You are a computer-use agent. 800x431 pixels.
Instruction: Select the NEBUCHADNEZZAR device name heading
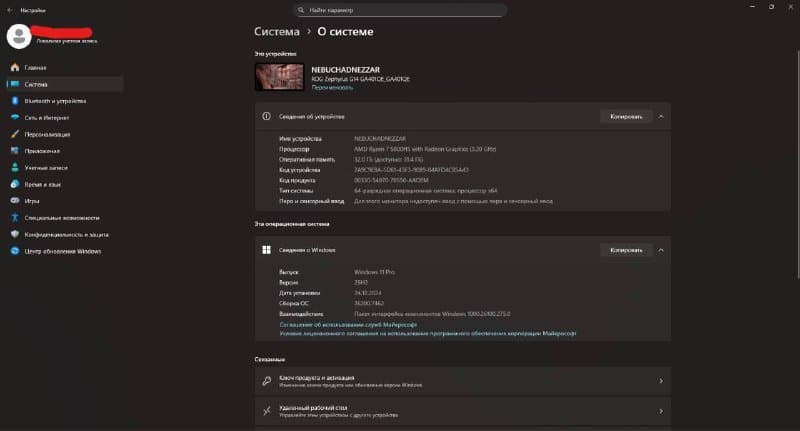point(345,69)
